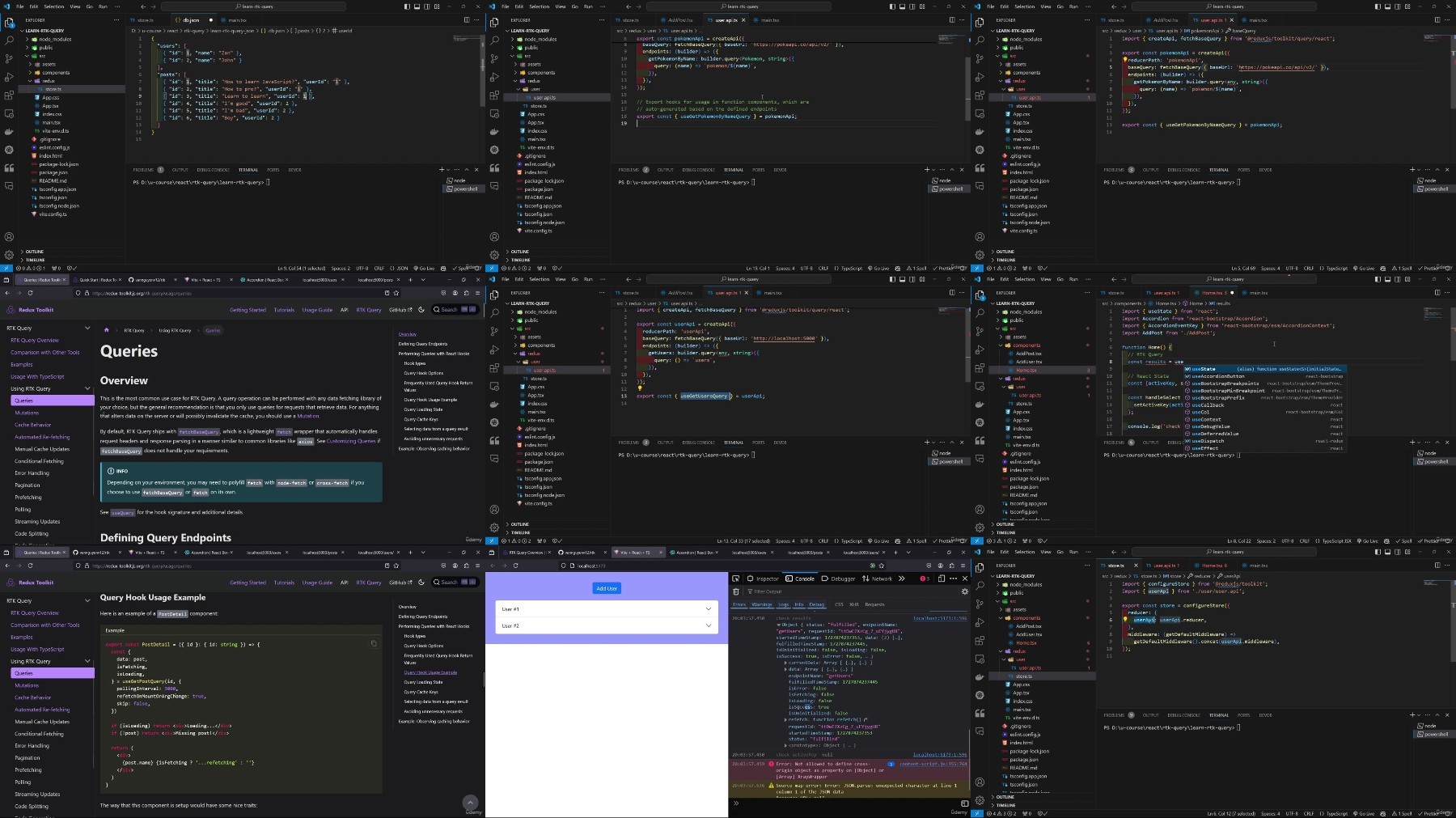Click the red error count badge

click(x=924, y=579)
